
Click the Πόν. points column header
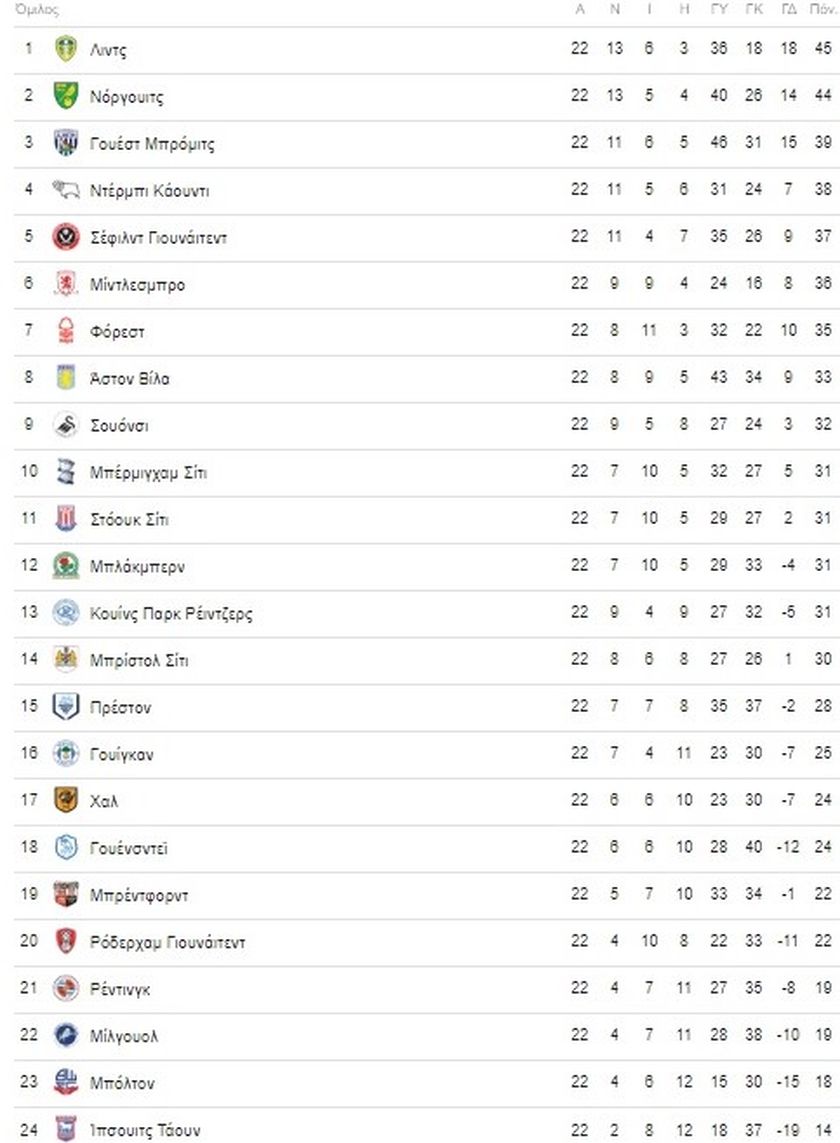click(823, 10)
